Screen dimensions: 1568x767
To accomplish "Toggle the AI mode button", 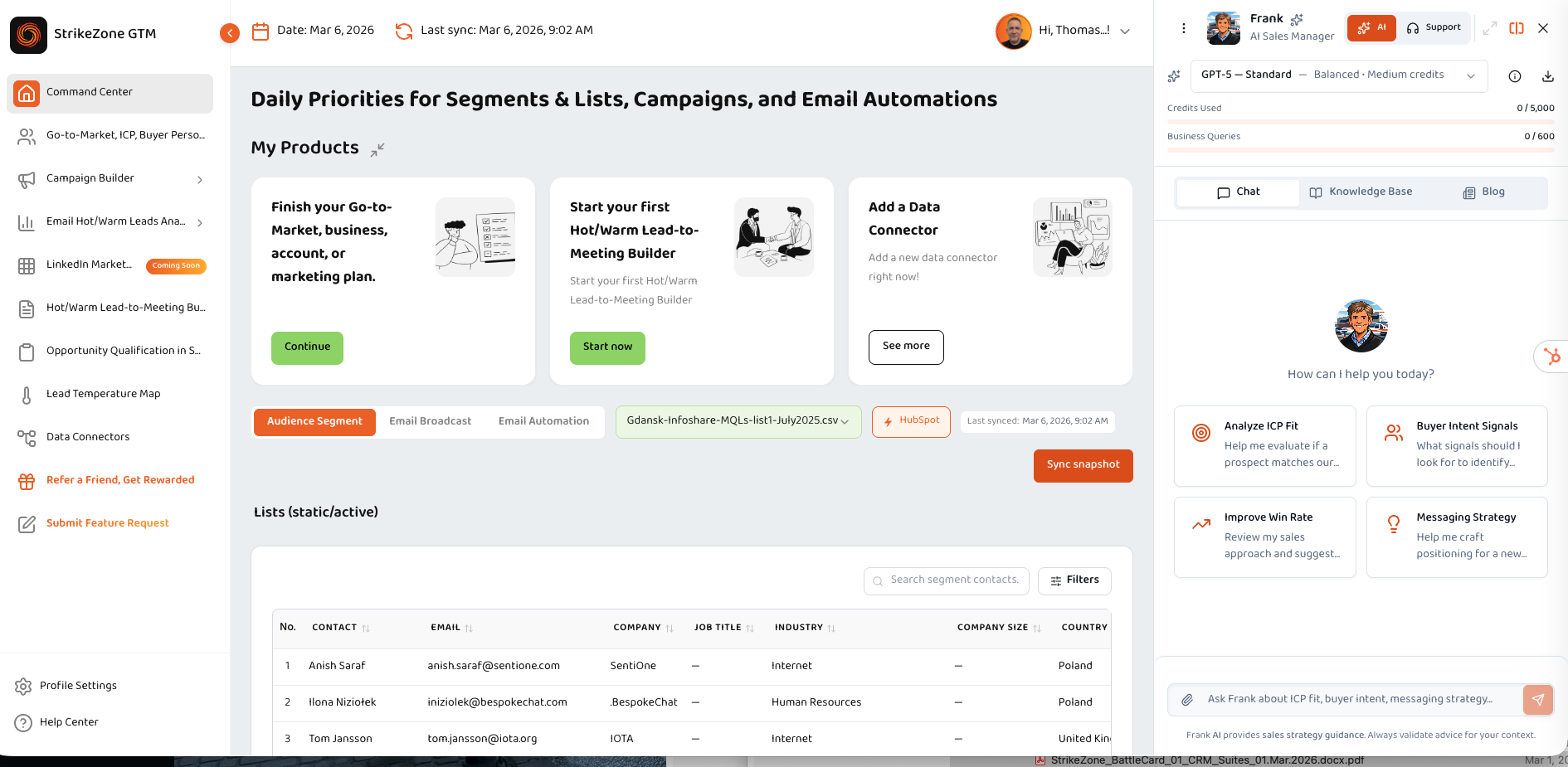I will click(1371, 27).
